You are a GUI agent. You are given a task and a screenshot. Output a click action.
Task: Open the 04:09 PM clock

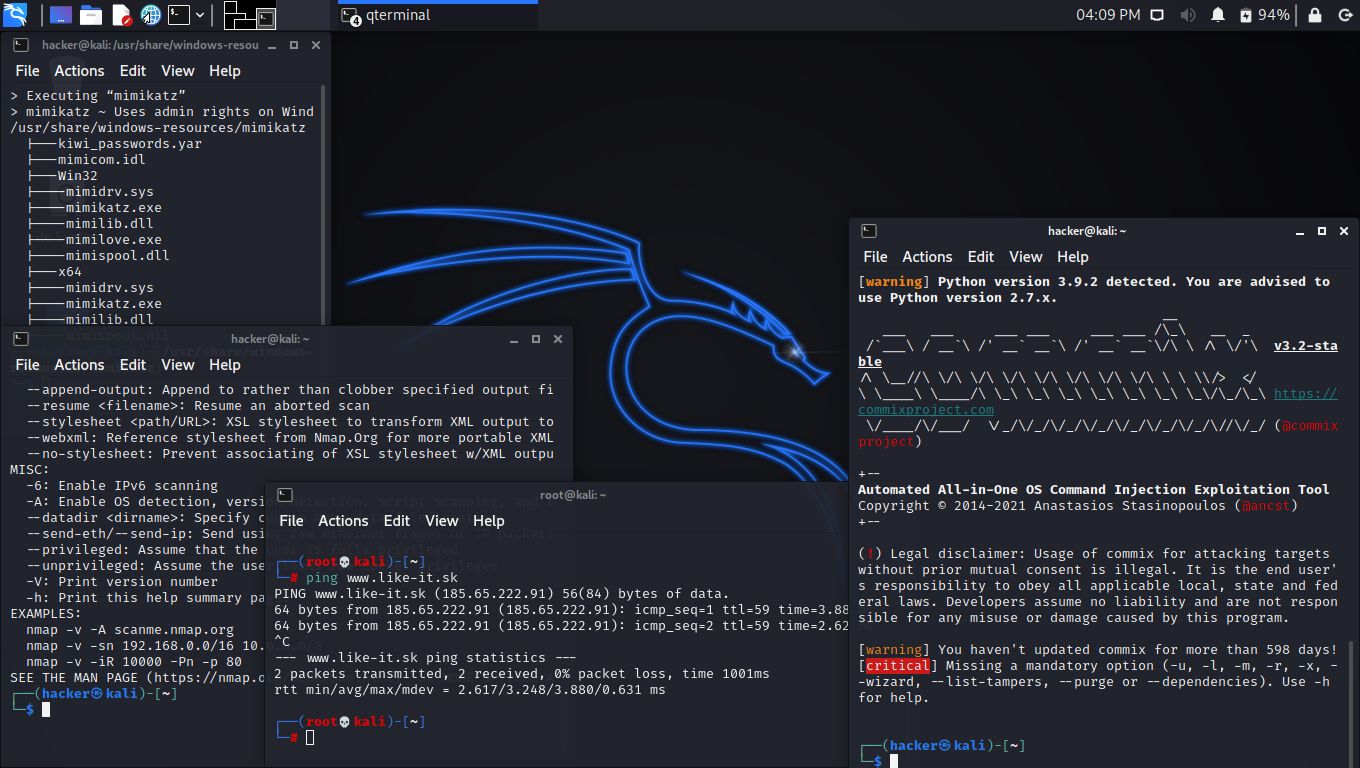(x=1108, y=15)
